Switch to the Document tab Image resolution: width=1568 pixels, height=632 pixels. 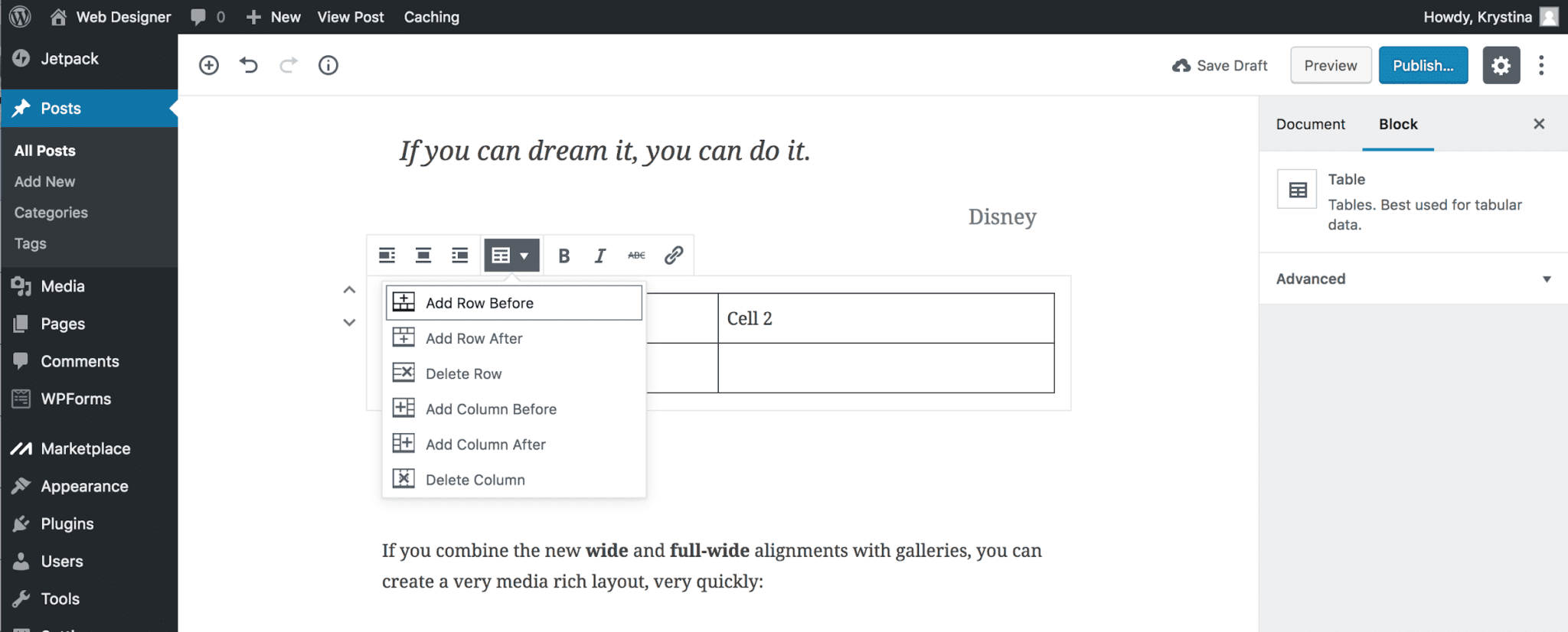coord(1310,124)
